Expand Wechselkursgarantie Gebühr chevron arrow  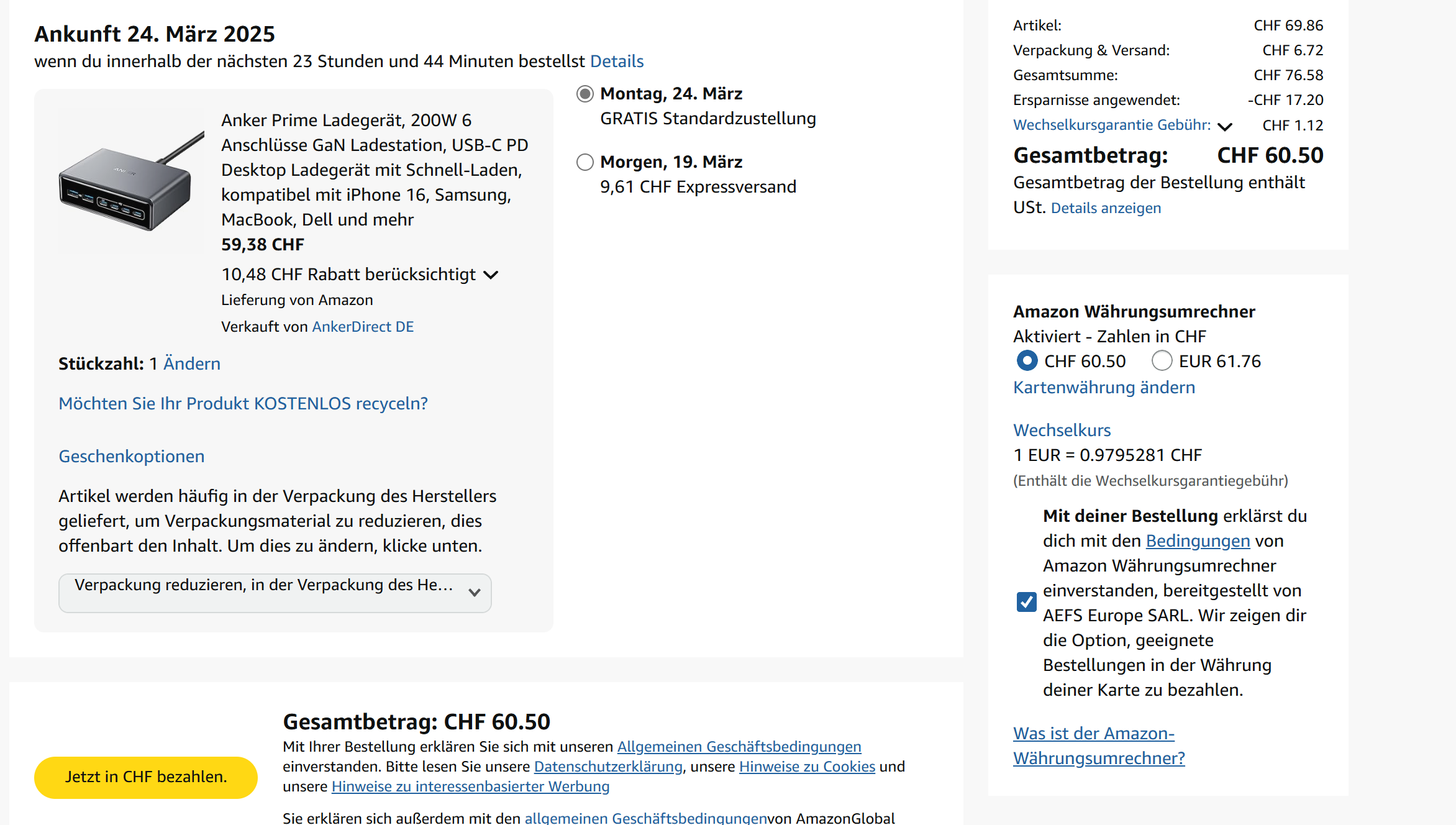(x=1224, y=127)
